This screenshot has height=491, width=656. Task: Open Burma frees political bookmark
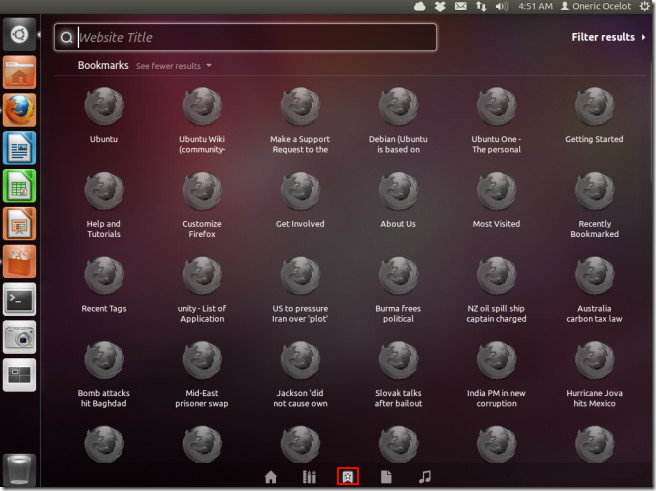point(398,290)
